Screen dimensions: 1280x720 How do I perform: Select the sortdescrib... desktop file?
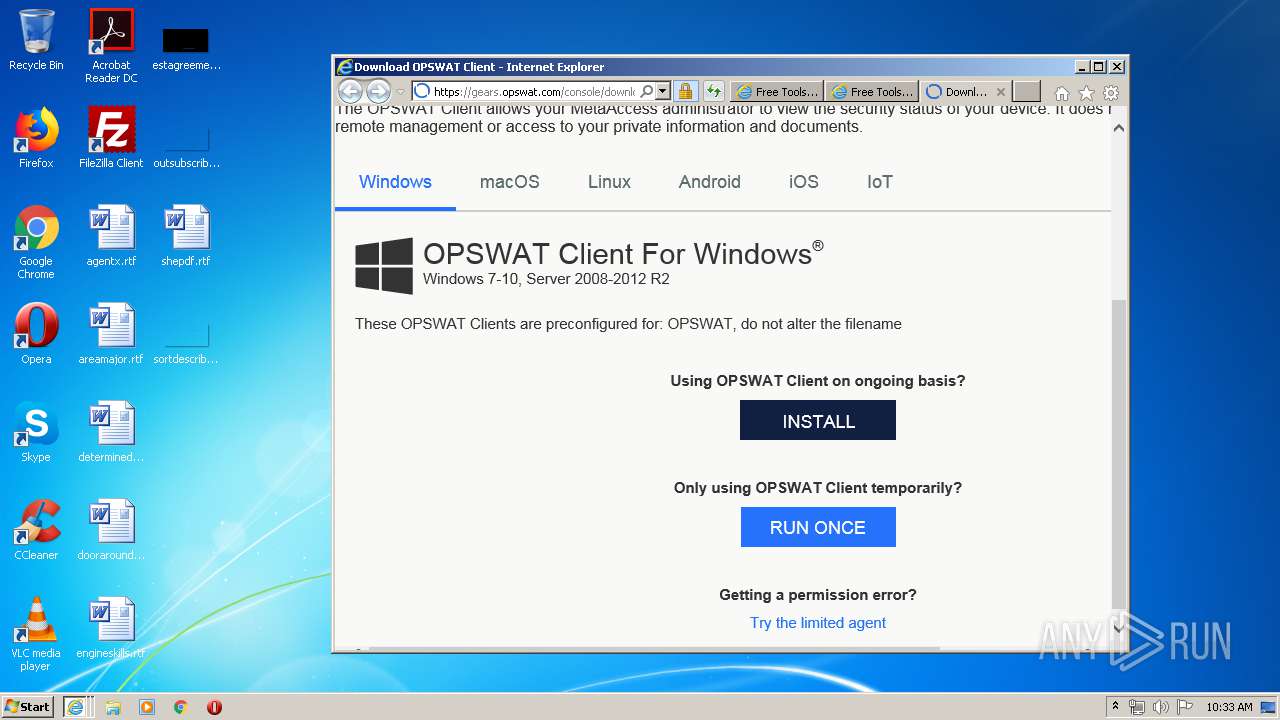pyautogui.click(x=186, y=342)
